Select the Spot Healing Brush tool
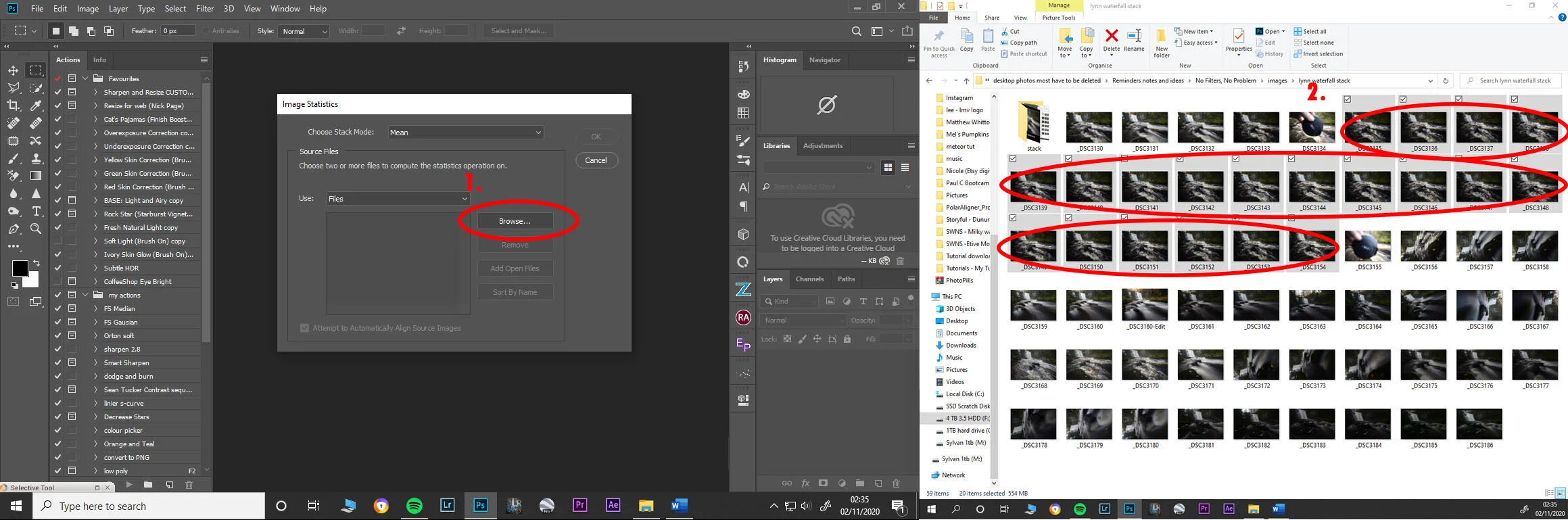The image size is (1568, 520). tap(13, 123)
